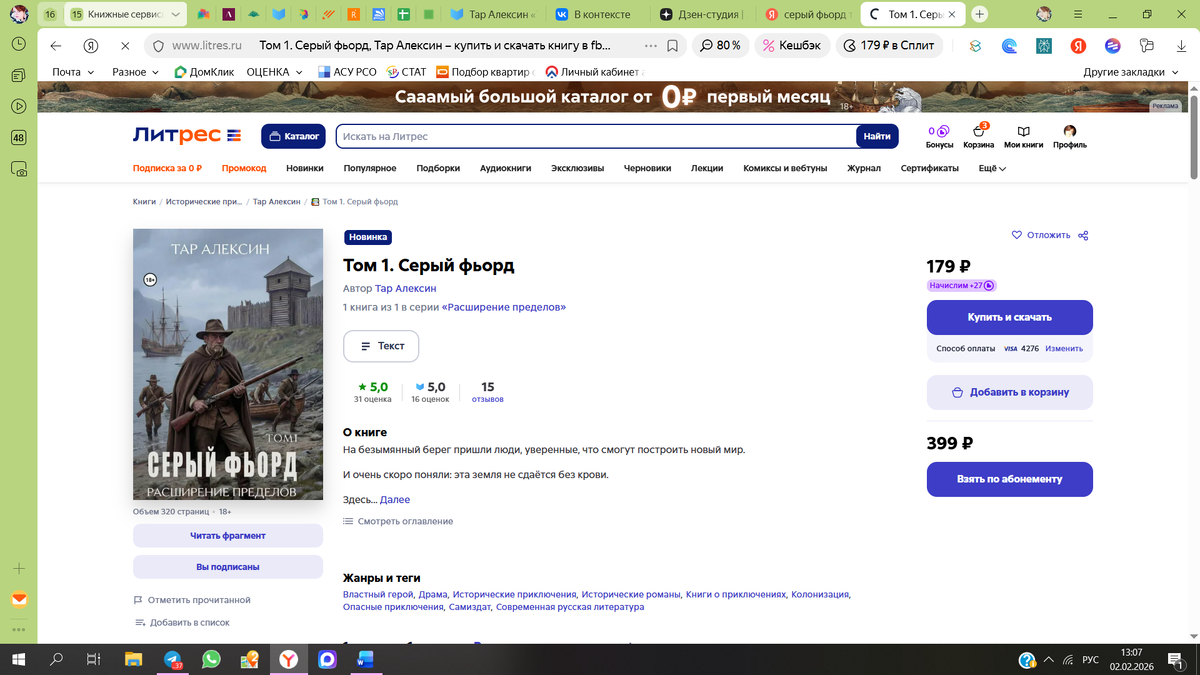Open the Подборки menu item
This screenshot has width=1200, height=675.
pyautogui.click(x=438, y=168)
